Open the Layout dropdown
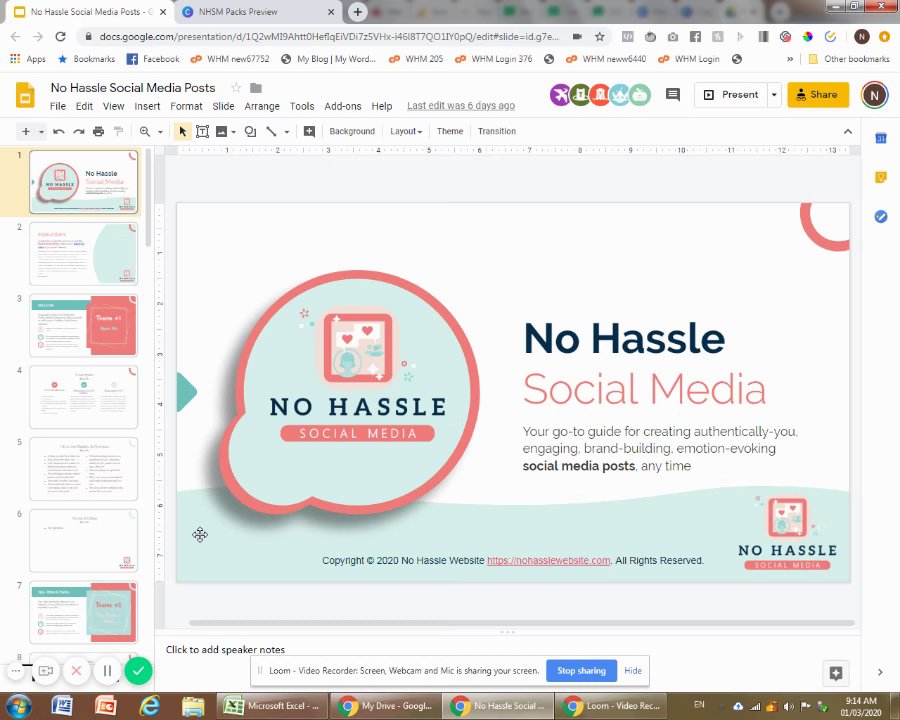Image resolution: width=900 pixels, height=720 pixels. tap(406, 131)
